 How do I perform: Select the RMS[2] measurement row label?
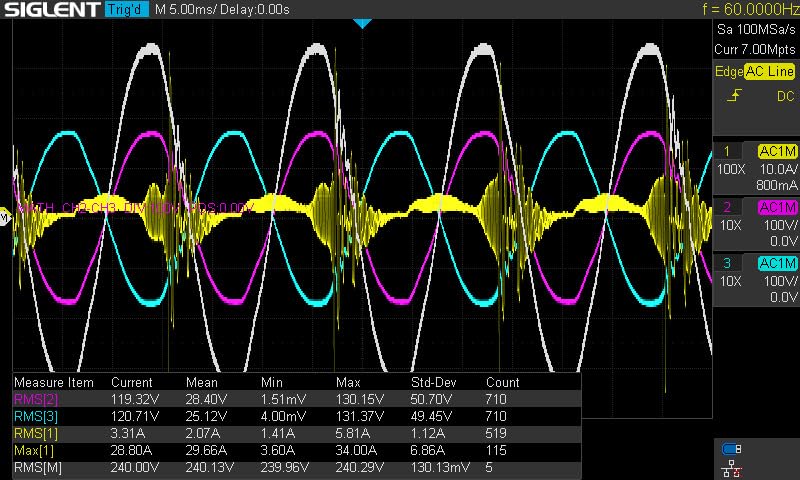36,399
